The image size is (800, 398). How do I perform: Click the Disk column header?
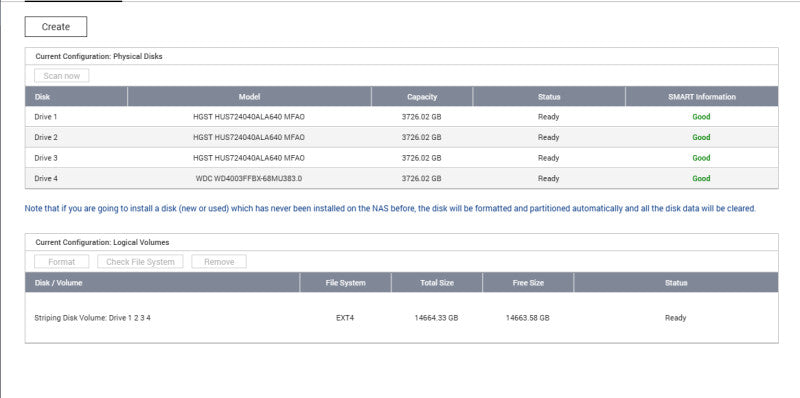tap(76, 96)
